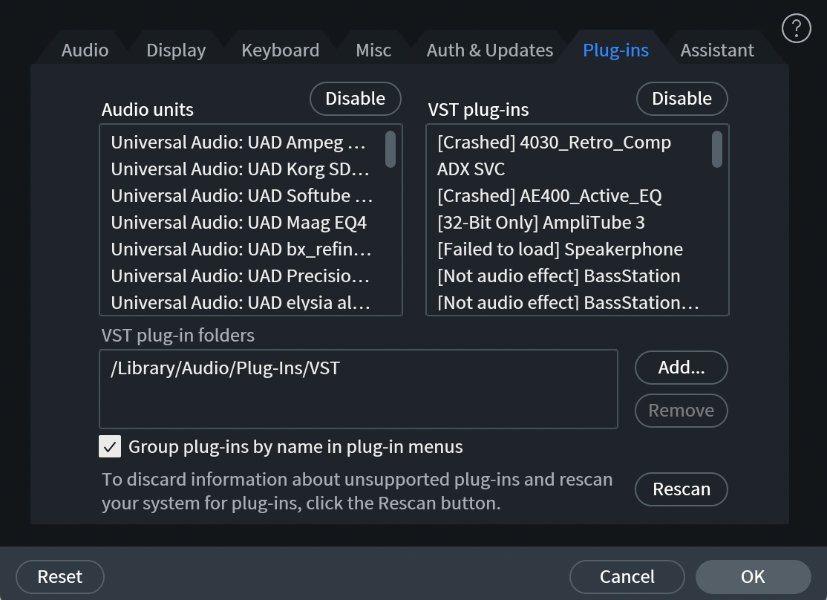Open the Auth & Updates tab
Screen dimensions: 827x600
[x=489, y=50]
